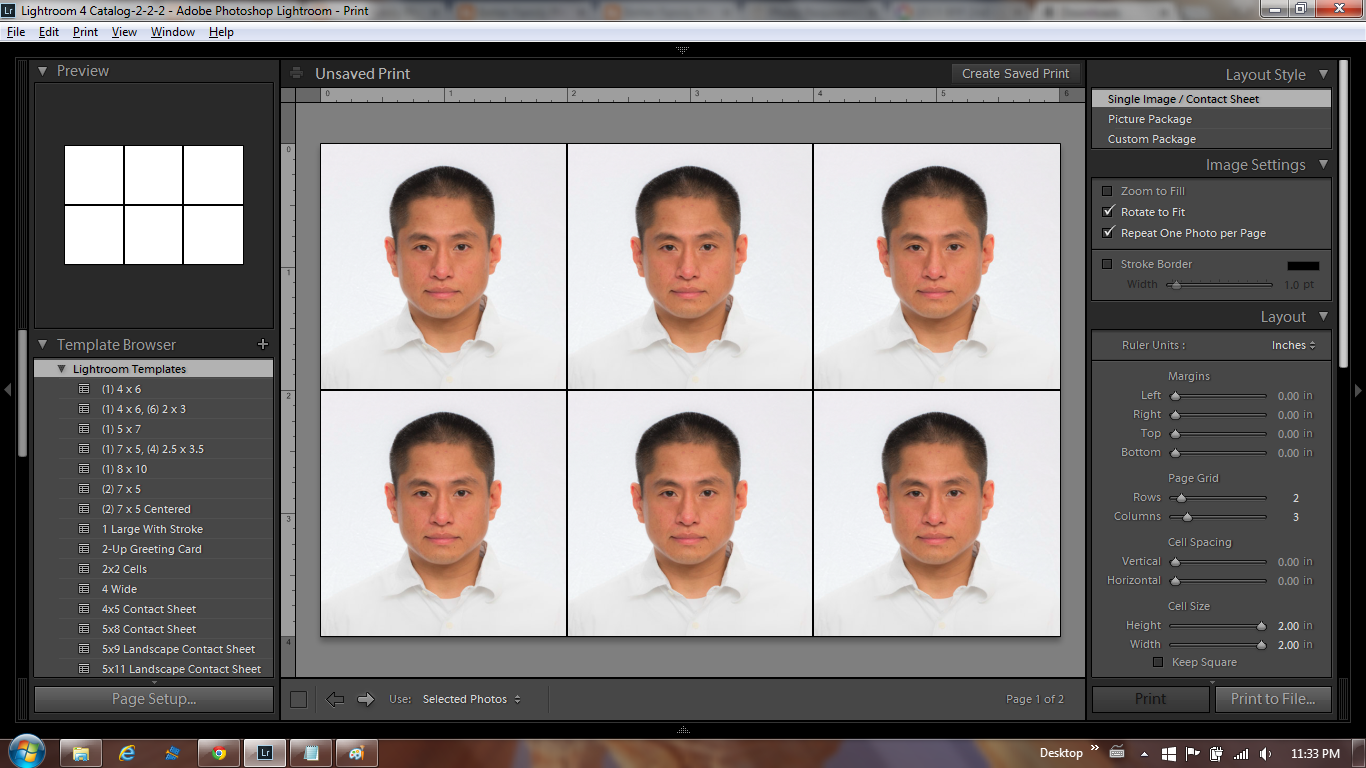Open the Help menu
Viewport: 1366px width, 768px height.
click(x=221, y=32)
